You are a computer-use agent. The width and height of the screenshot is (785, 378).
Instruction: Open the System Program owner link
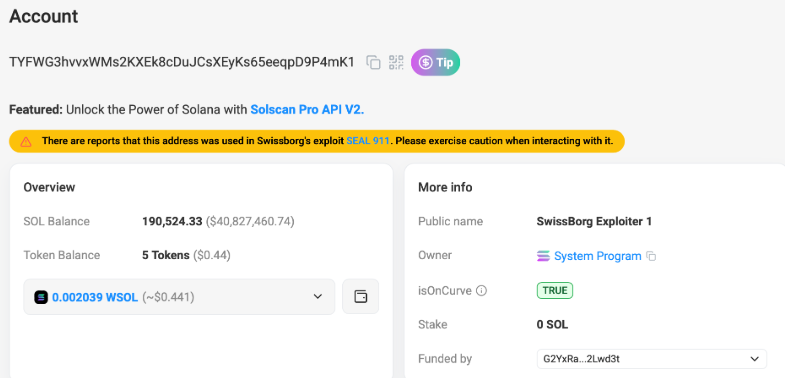(597, 256)
